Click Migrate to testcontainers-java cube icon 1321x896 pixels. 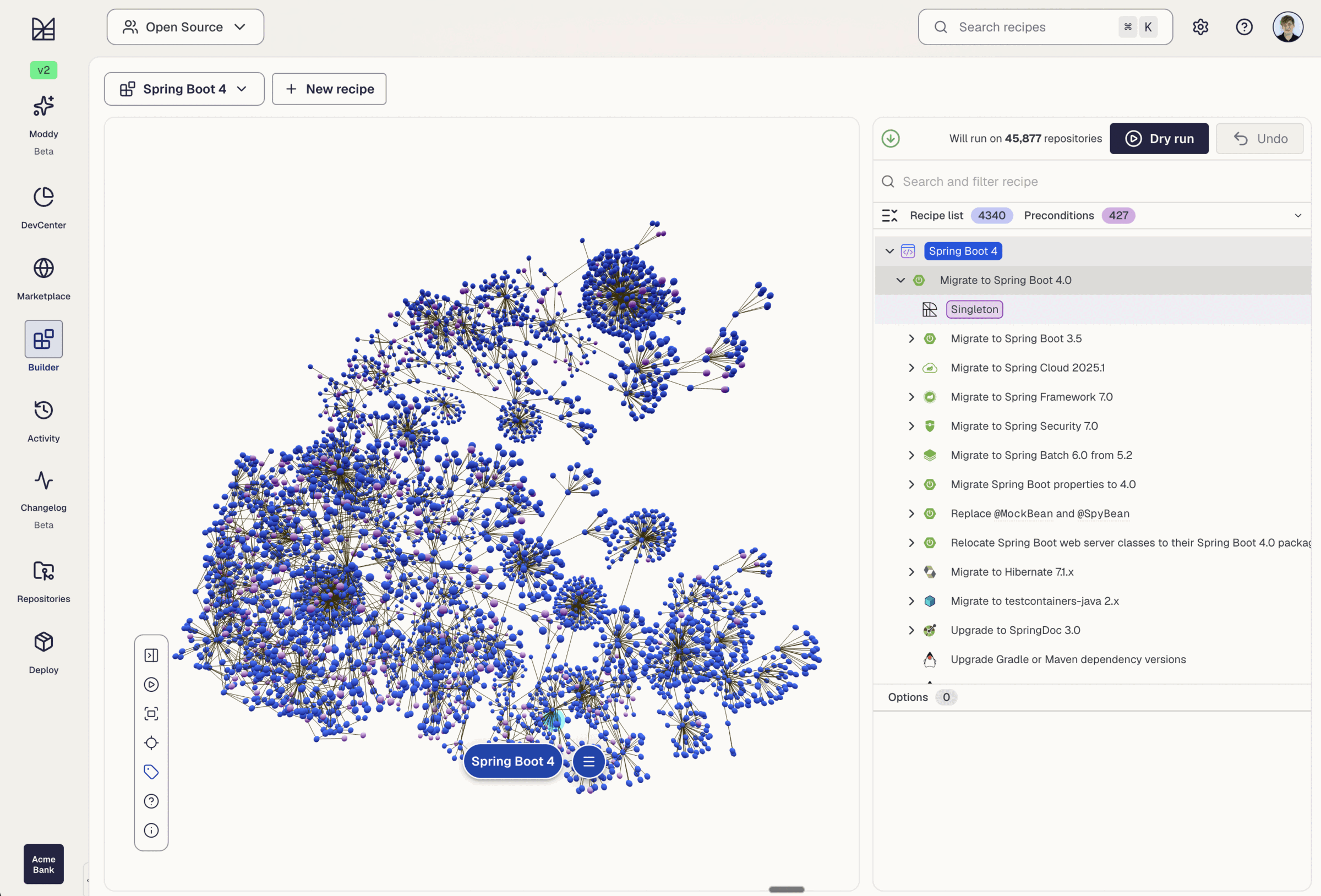[929, 601]
